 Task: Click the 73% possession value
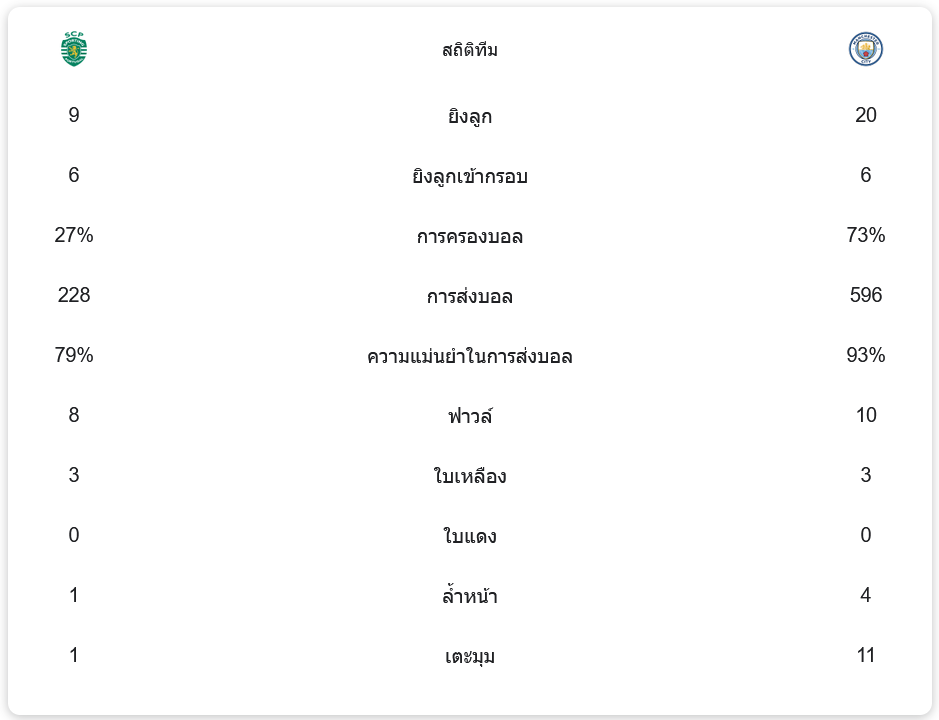click(865, 235)
